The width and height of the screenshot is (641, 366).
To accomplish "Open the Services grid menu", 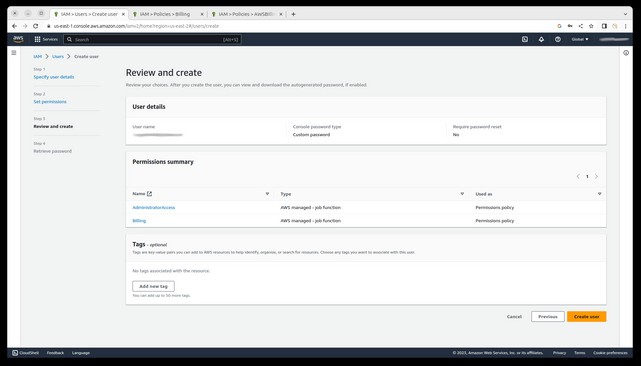I will 46,39.
